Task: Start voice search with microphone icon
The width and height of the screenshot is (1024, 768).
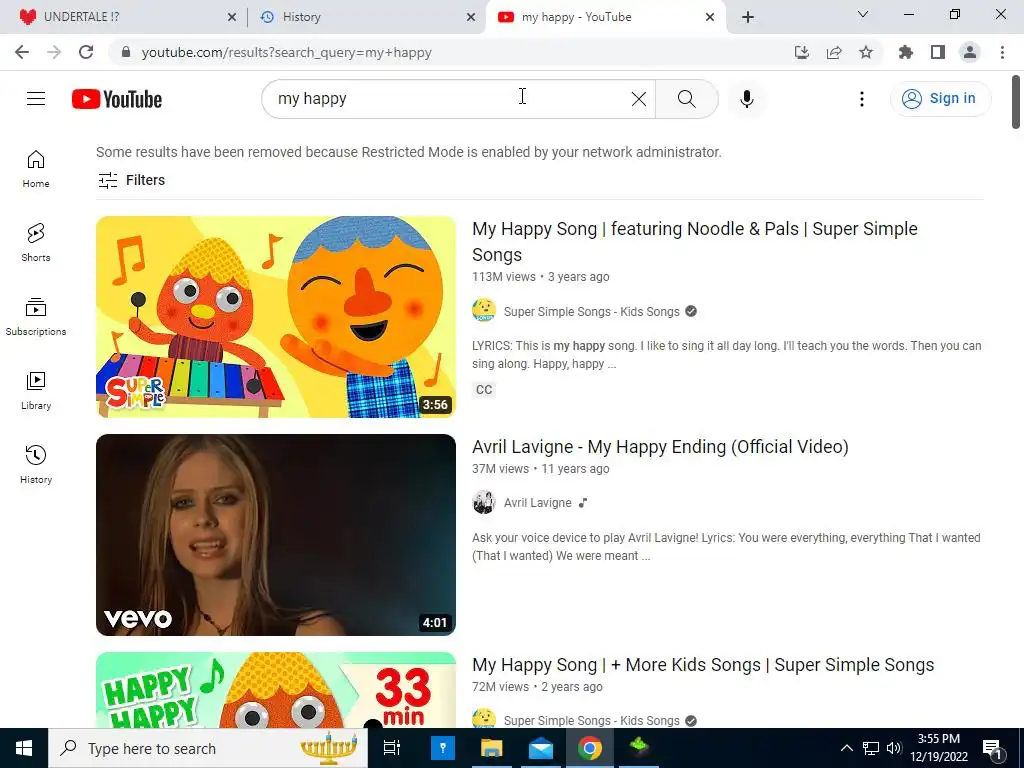Action: tap(746, 99)
